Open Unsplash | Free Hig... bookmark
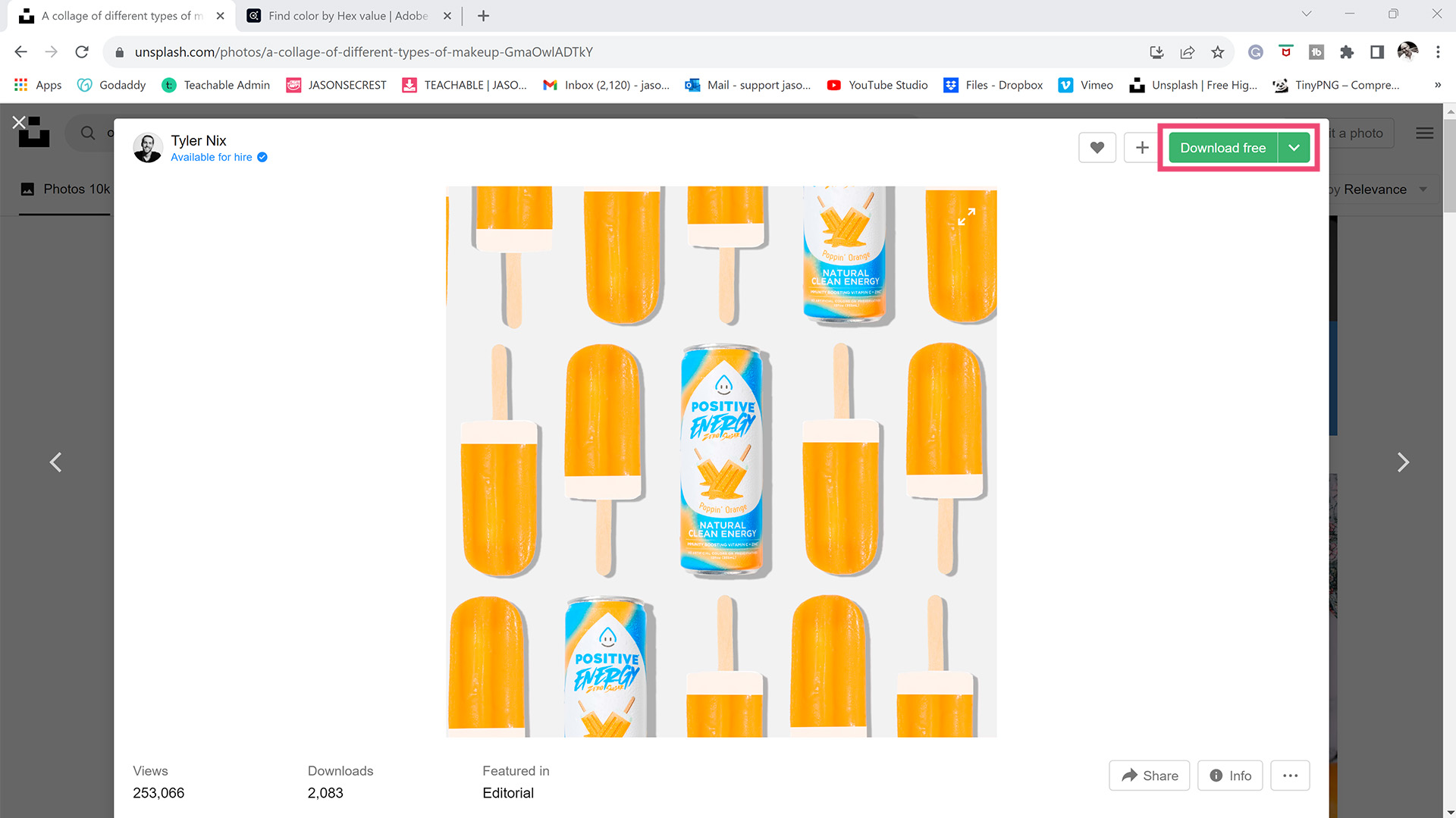Image resolution: width=1456 pixels, height=818 pixels. (1194, 85)
